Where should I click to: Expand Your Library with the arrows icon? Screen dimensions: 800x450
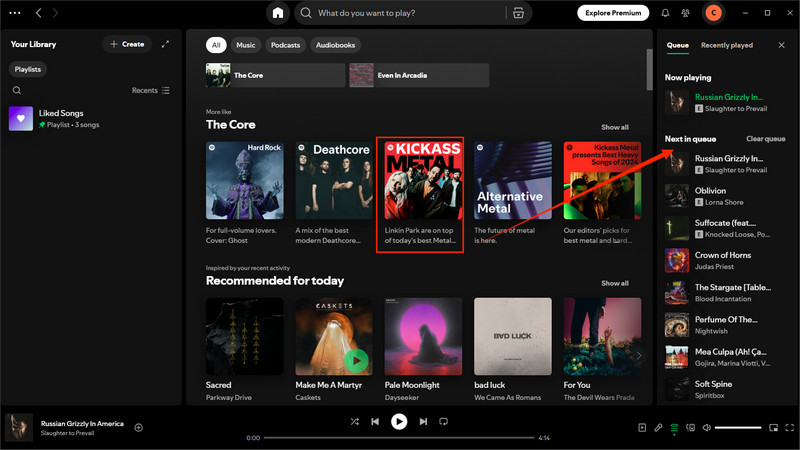pos(165,44)
